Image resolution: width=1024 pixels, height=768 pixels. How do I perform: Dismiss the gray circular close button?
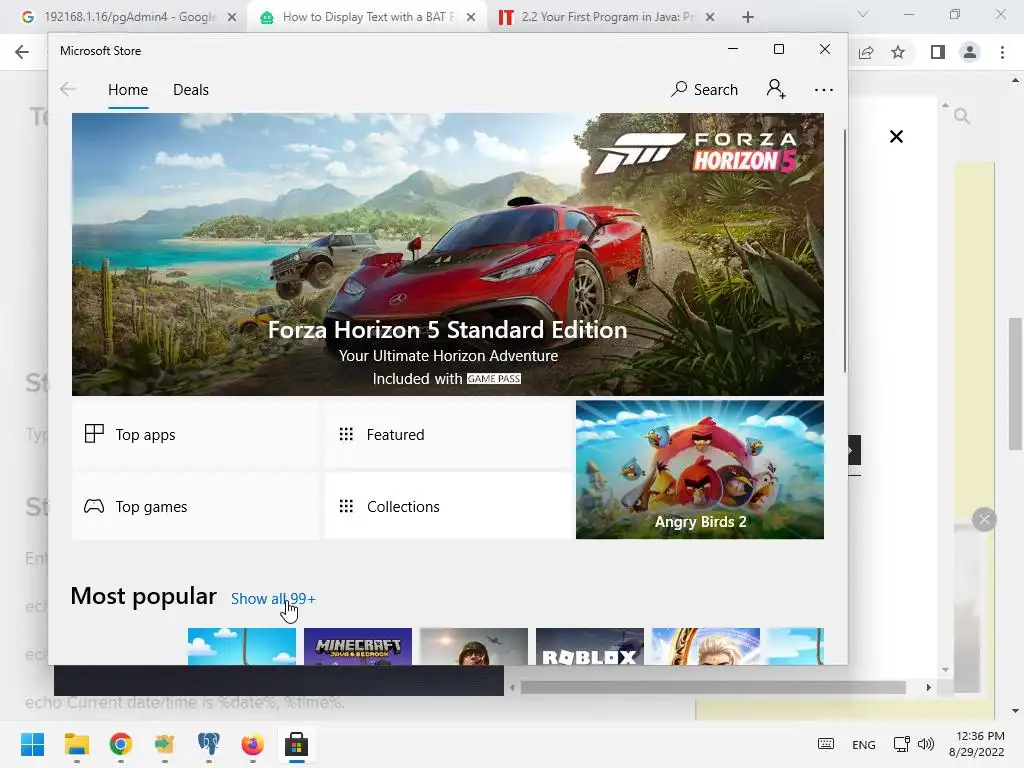pyautogui.click(x=984, y=520)
